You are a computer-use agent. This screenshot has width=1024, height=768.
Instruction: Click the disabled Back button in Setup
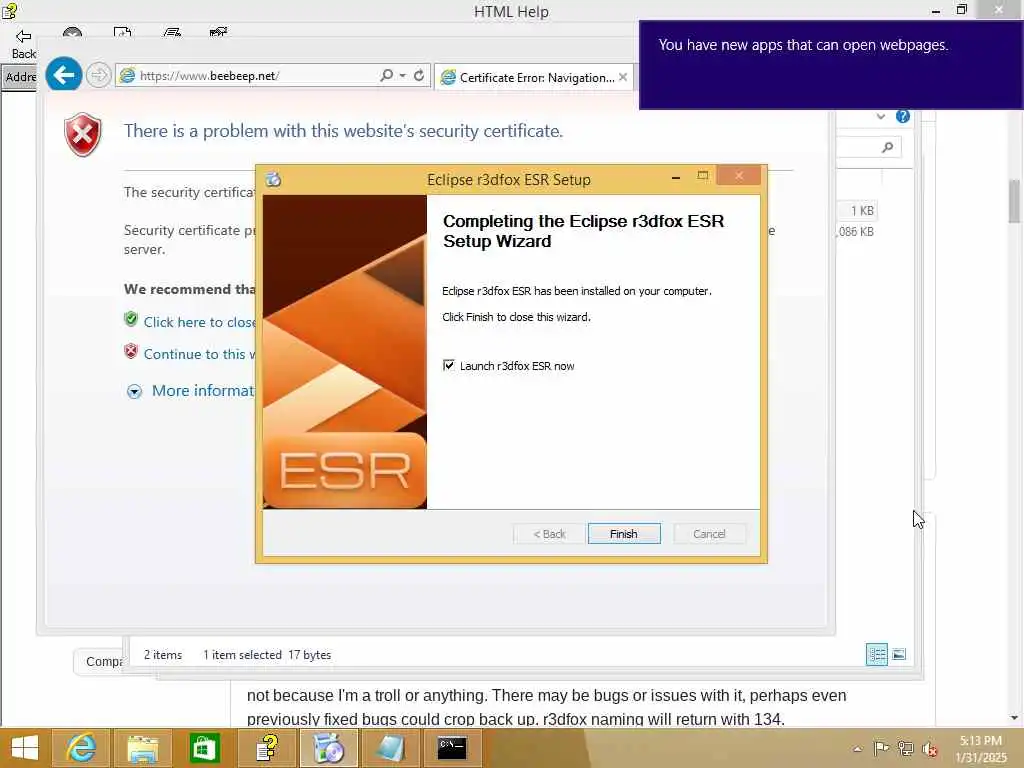pos(549,534)
